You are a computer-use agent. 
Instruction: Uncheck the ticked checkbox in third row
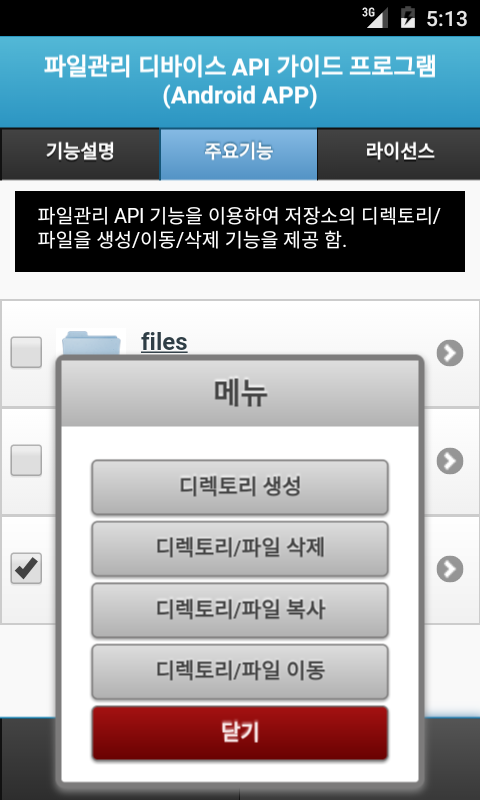pyautogui.click(x=26, y=568)
